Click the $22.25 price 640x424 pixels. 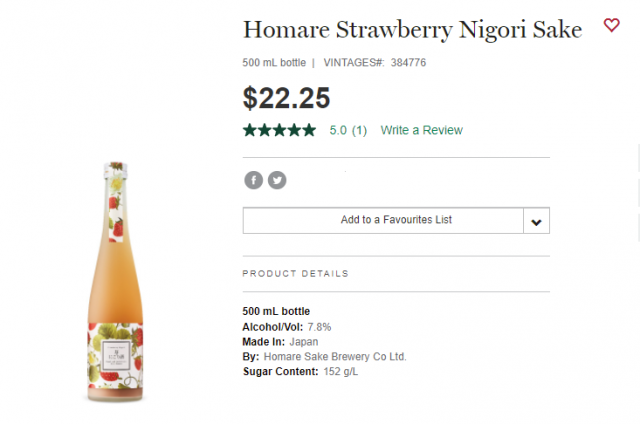tap(287, 97)
